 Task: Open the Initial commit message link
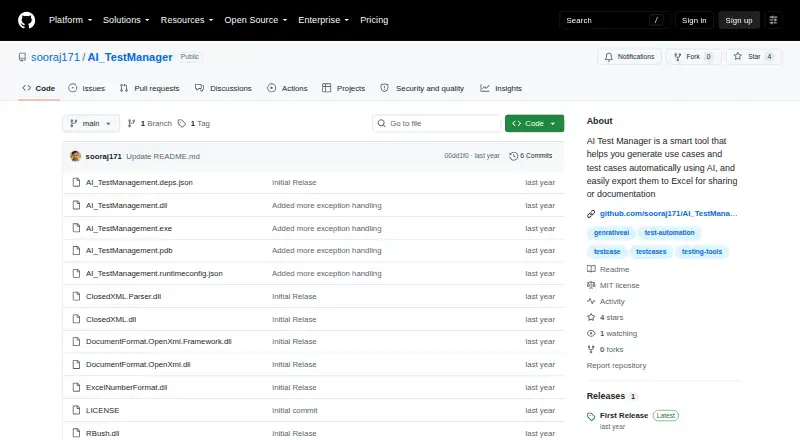point(294,410)
